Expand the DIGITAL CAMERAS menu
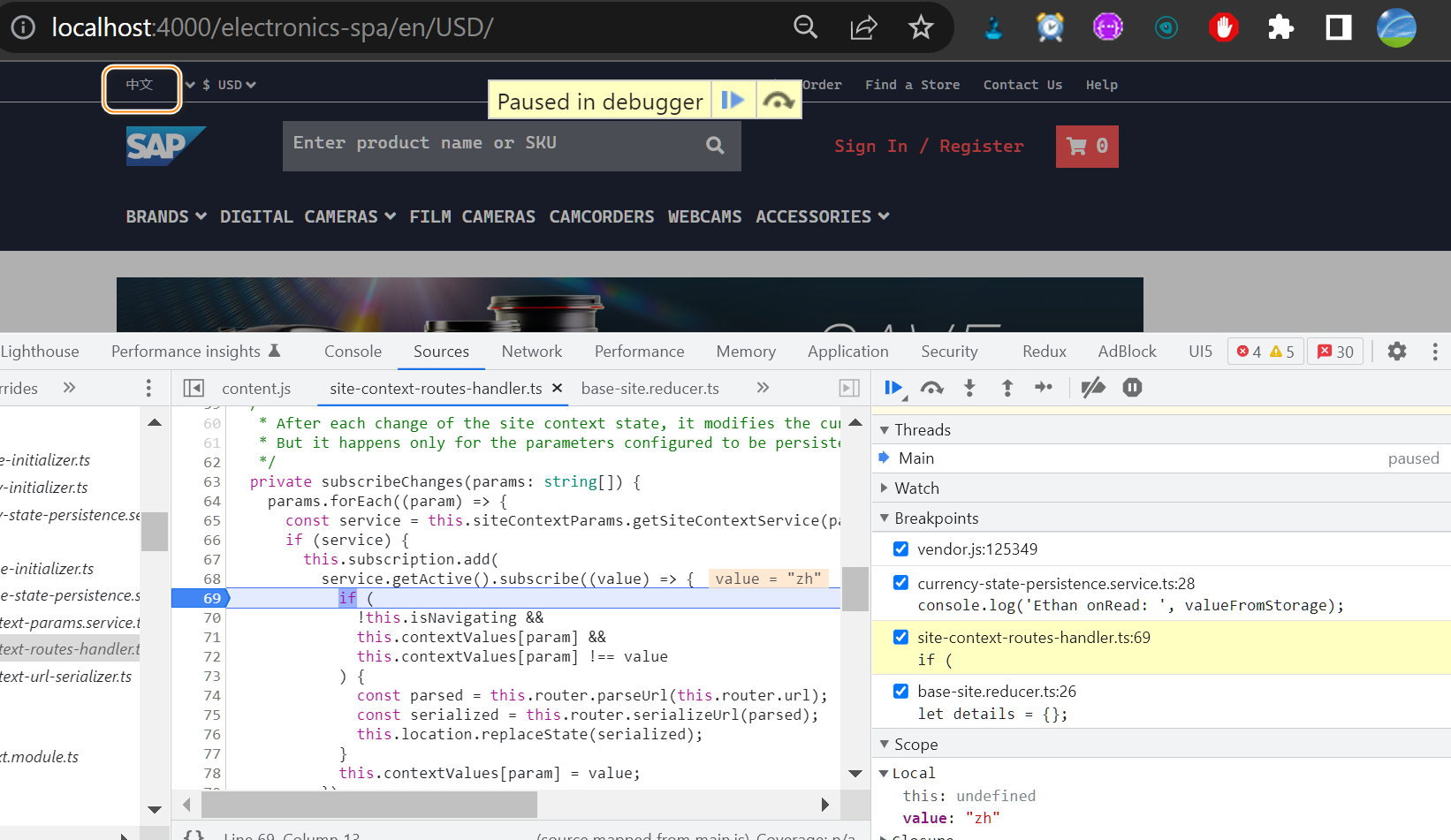1451x840 pixels. click(308, 216)
